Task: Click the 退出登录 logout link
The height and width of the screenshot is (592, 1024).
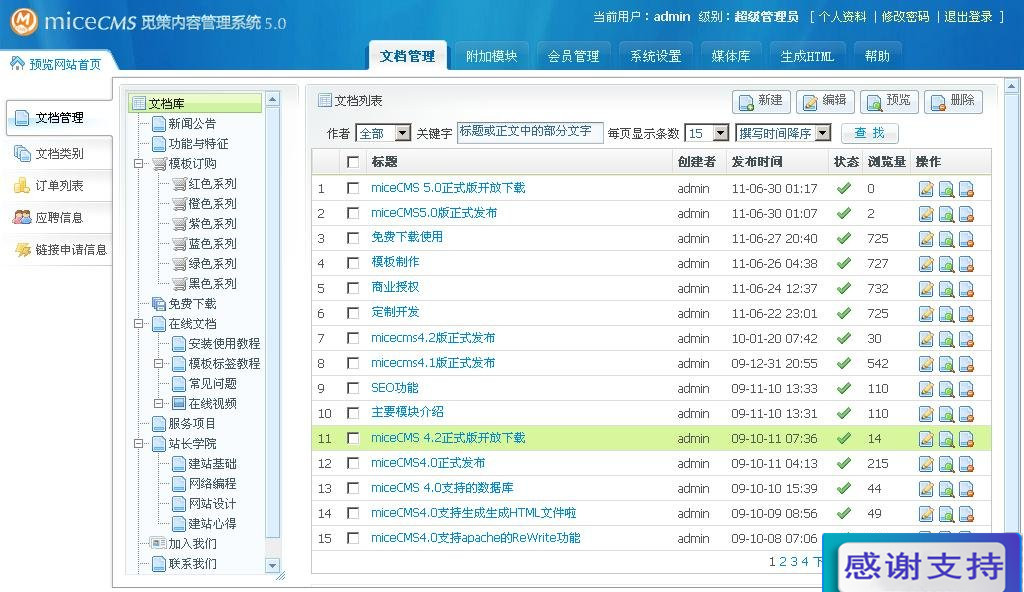Action: (x=968, y=17)
